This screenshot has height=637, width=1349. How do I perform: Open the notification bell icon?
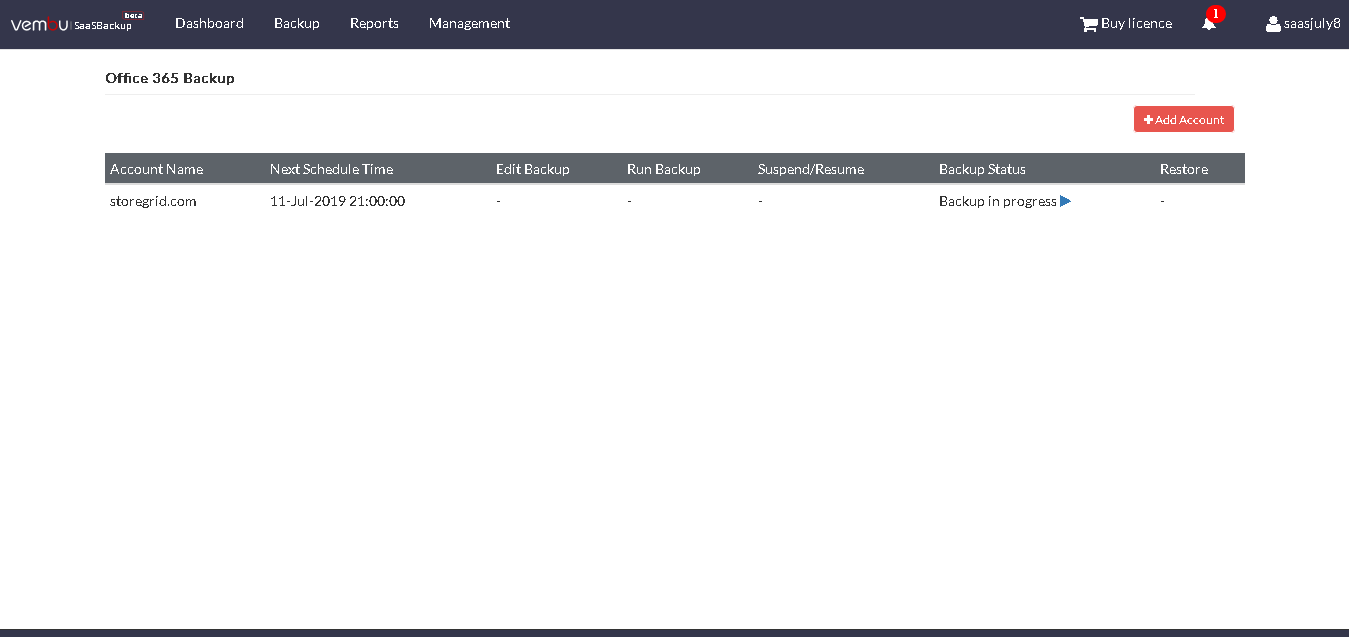pos(1209,24)
